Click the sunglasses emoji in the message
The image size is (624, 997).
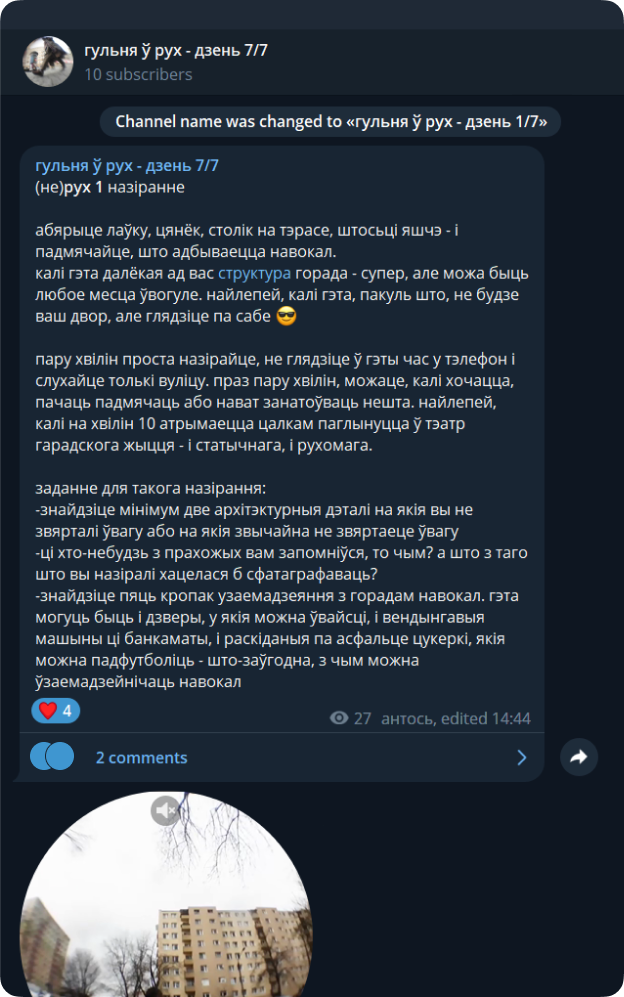[x=286, y=317]
